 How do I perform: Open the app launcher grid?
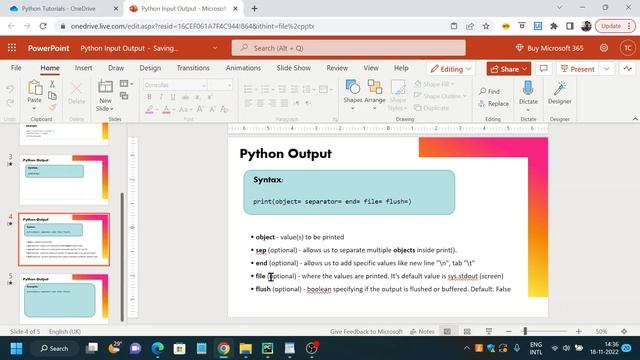tap(12, 48)
